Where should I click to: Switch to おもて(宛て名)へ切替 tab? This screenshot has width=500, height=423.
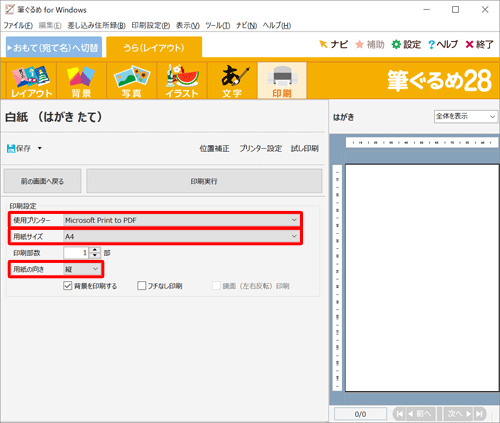point(54,47)
